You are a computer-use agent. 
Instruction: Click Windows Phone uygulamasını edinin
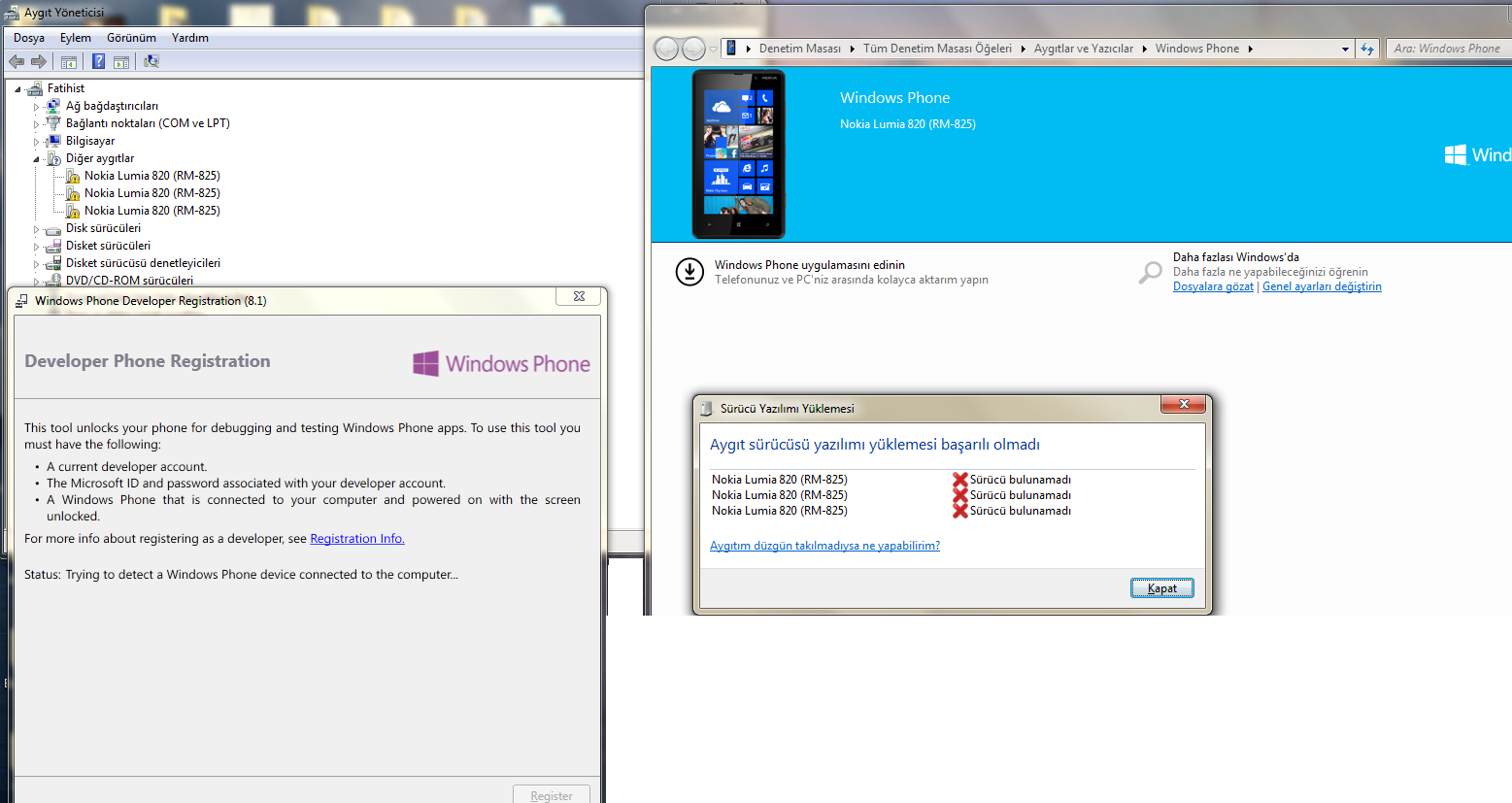click(x=810, y=265)
